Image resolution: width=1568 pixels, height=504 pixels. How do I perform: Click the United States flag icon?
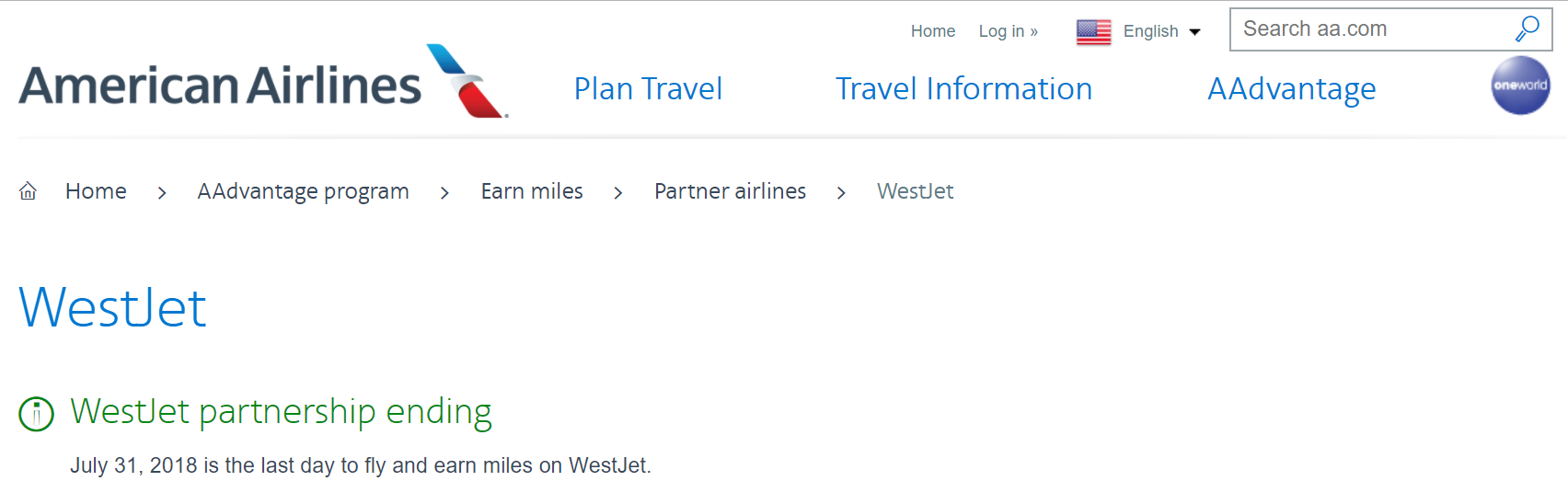pyautogui.click(x=1093, y=31)
